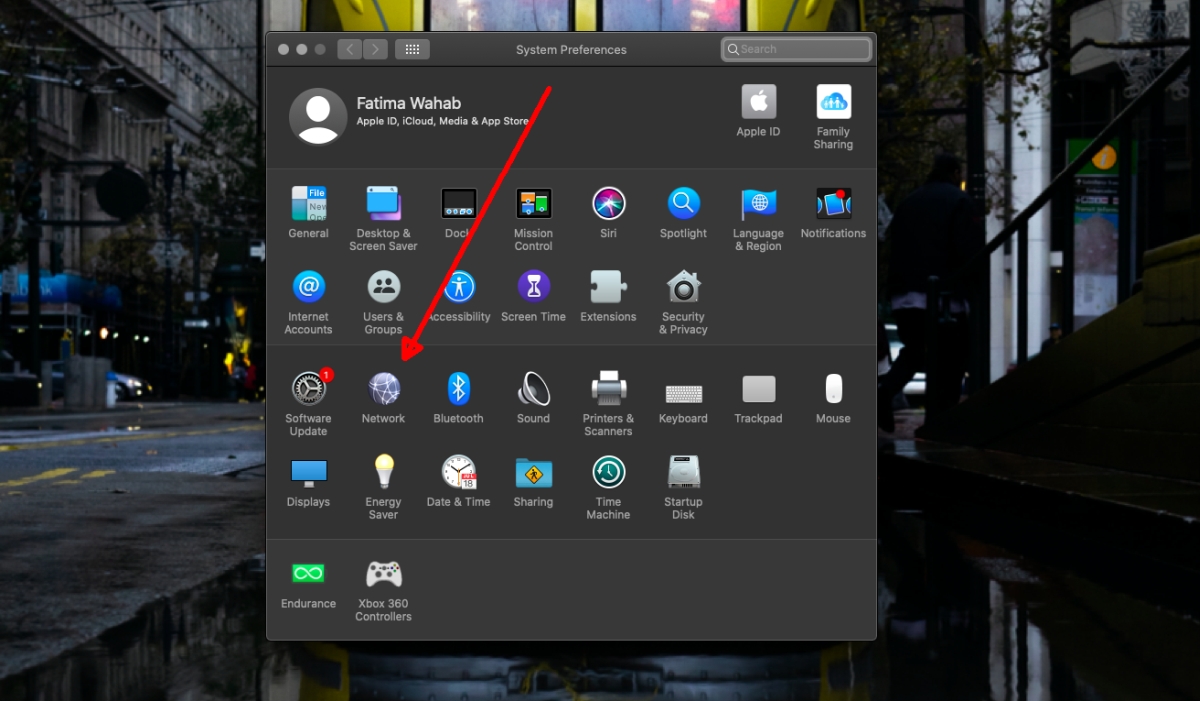Open the Endurance preference pane
The image size is (1200, 701).
[308, 573]
